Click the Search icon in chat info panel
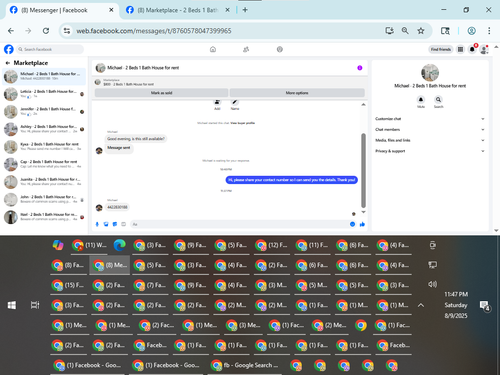 (438, 99)
